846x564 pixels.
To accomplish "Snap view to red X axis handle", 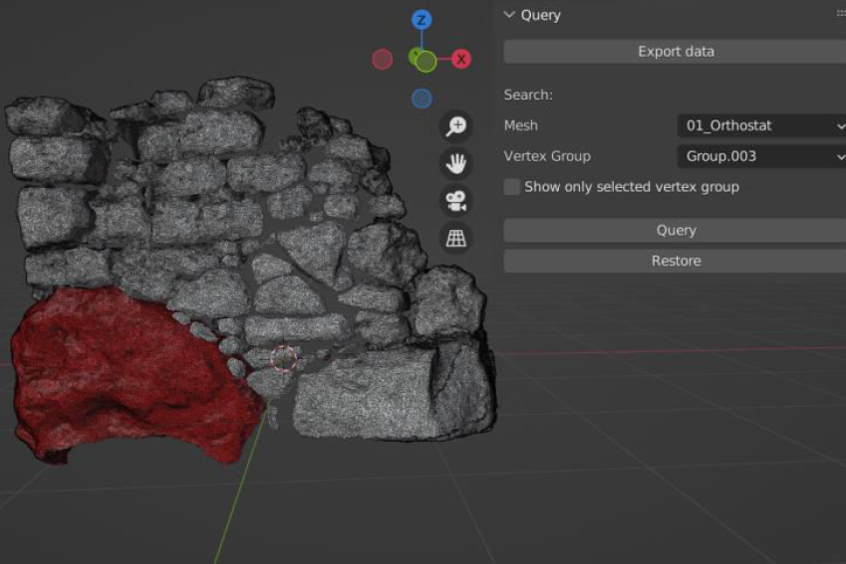I will pyautogui.click(x=461, y=60).
